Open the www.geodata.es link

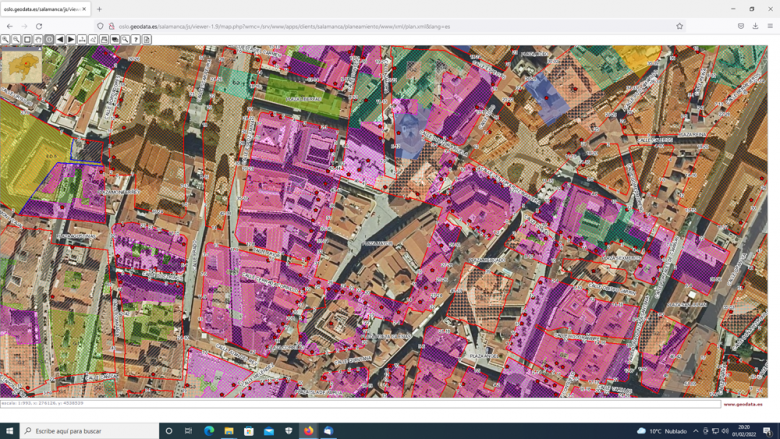tap(742, 404)
